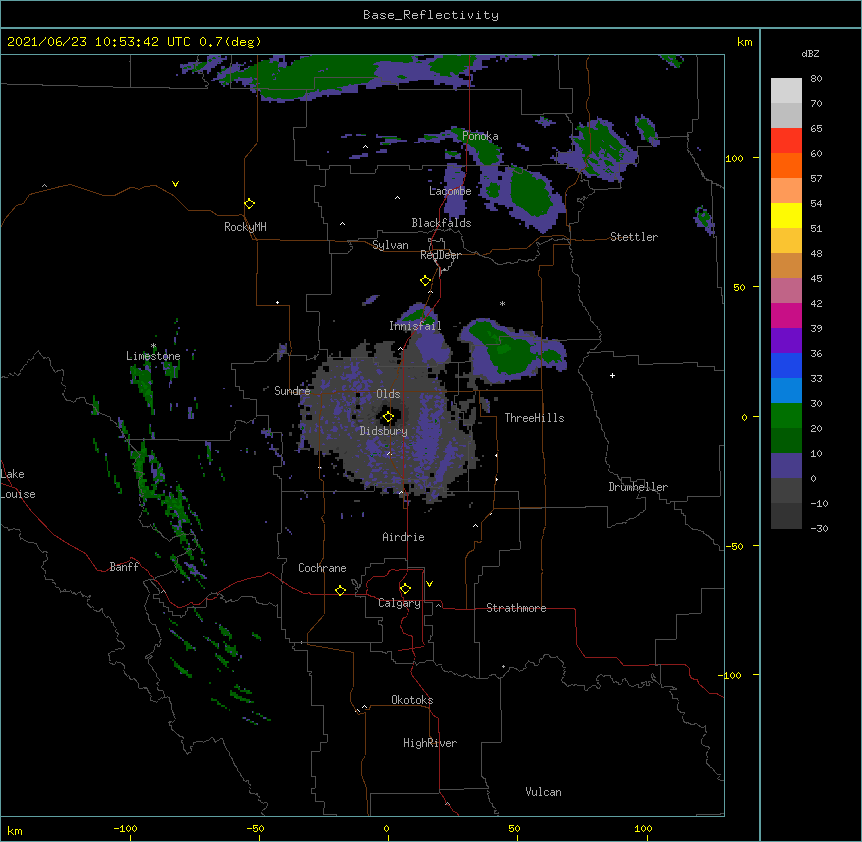Pick the red 65 dBZ color swatch
862x842 pixels.
[x=786, y=141]
